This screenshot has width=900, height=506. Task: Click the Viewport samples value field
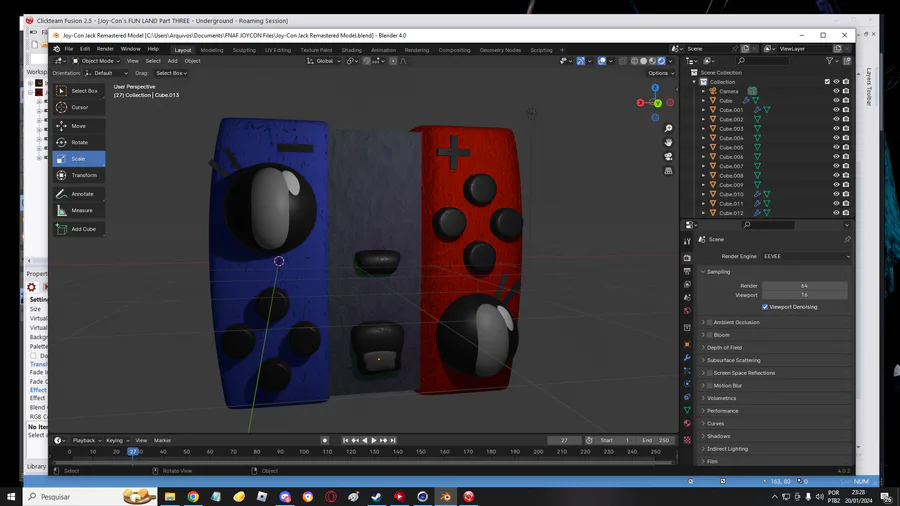coord(805,295)
